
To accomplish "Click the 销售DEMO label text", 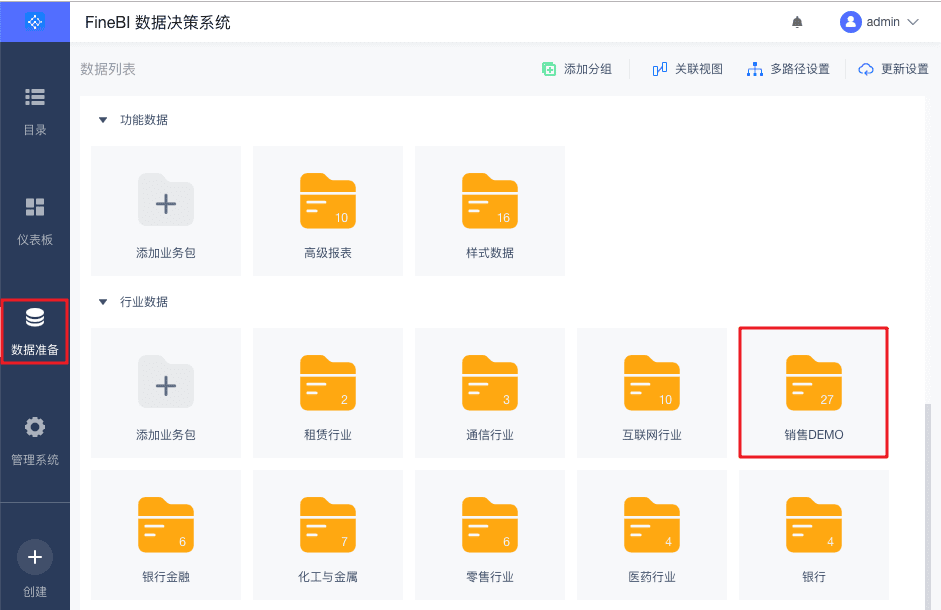I will point(814,435).
